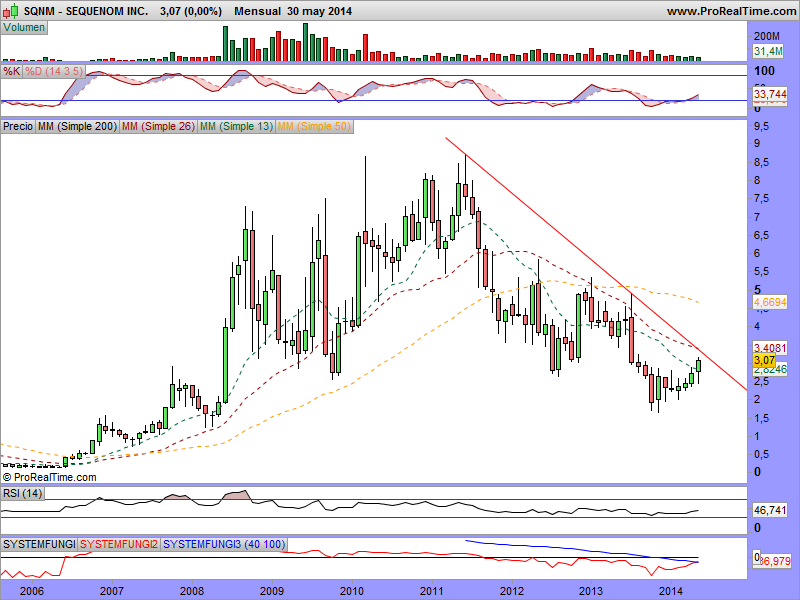This screenshot has width=800, height=600.
Task: Select the 6,5 price axis value
Action: 762,235
